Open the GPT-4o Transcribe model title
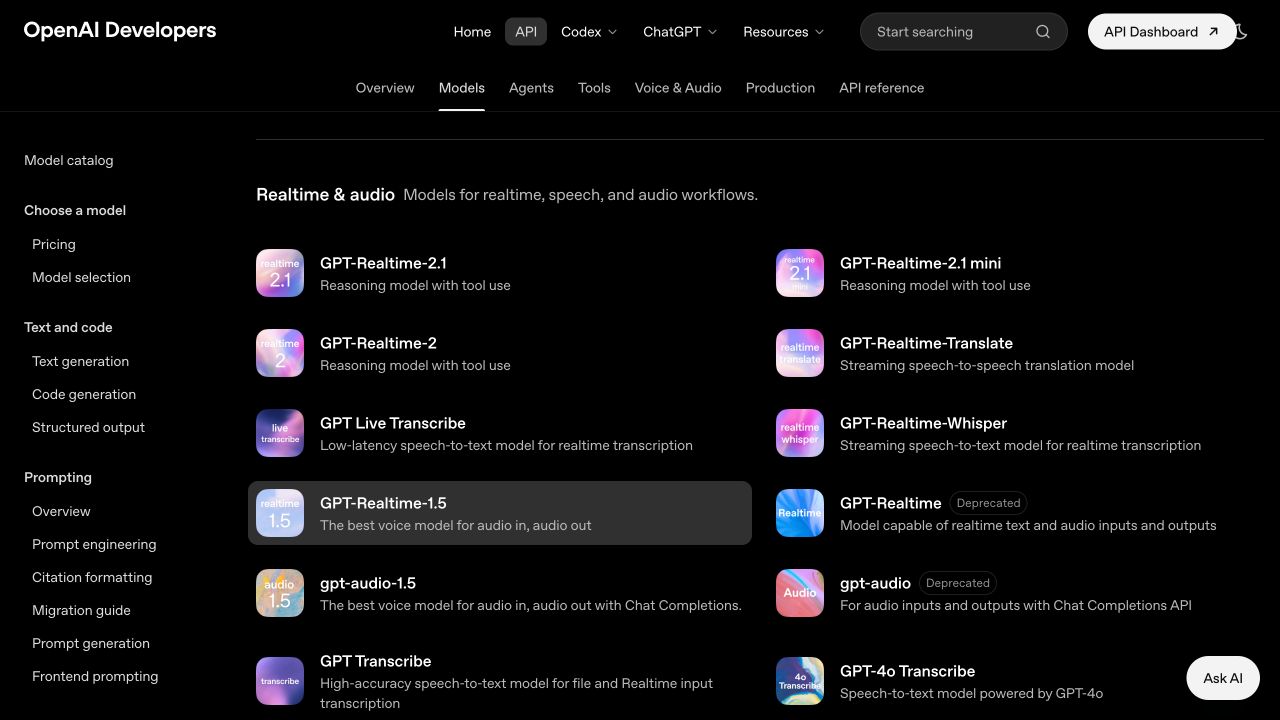The height and width of the screenshot is (720, 1280). click(907, 671)
